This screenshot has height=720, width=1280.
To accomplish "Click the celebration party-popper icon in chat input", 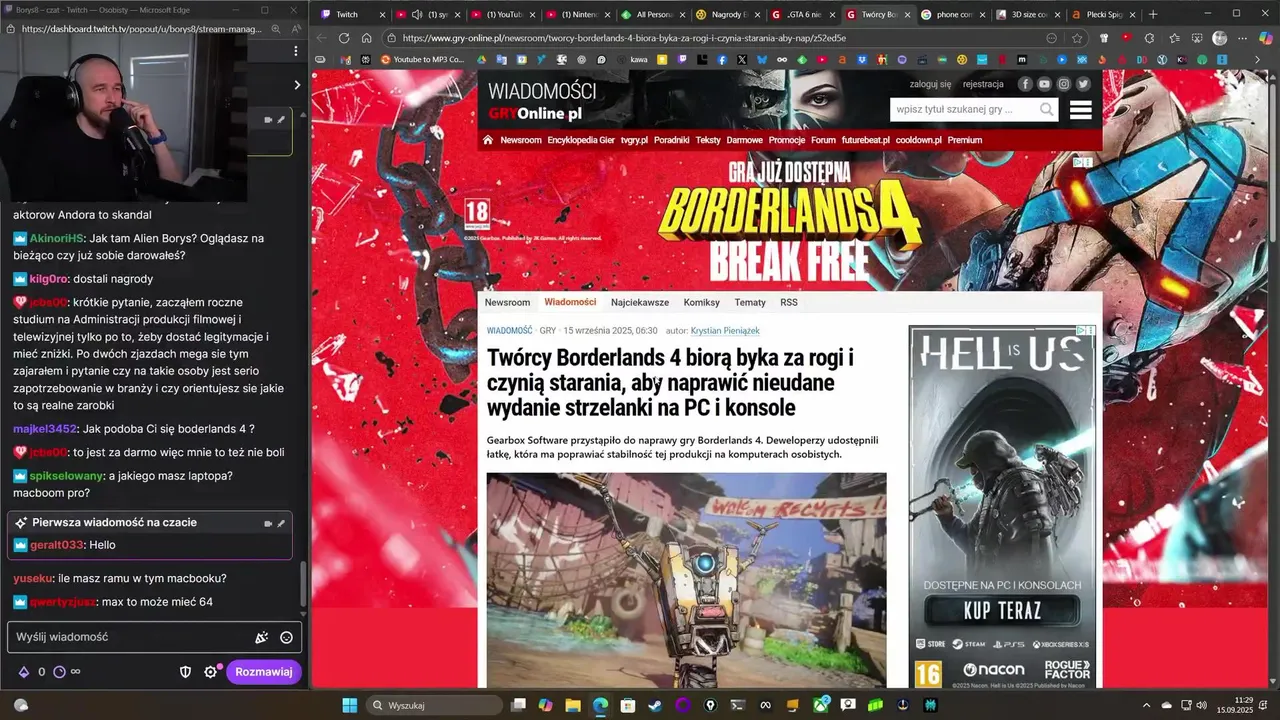I will point(262,637).
